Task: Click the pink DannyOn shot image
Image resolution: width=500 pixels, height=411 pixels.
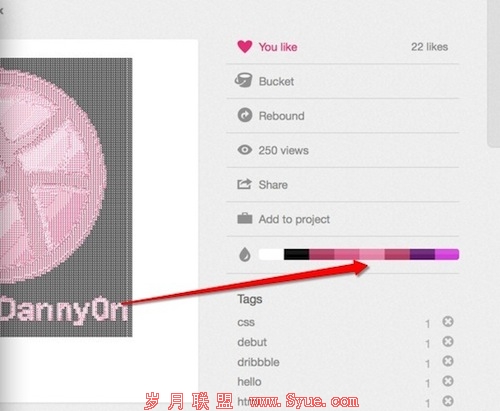Action: [66, 197]
